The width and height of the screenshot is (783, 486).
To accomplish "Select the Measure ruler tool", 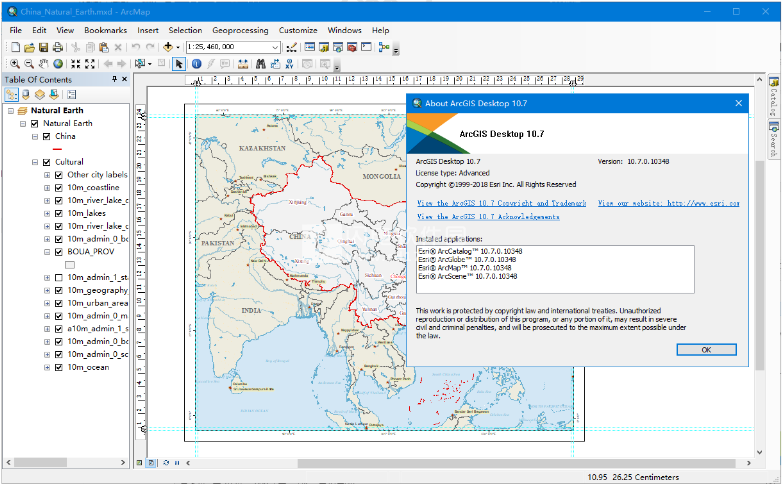I will tap(243, 63).
